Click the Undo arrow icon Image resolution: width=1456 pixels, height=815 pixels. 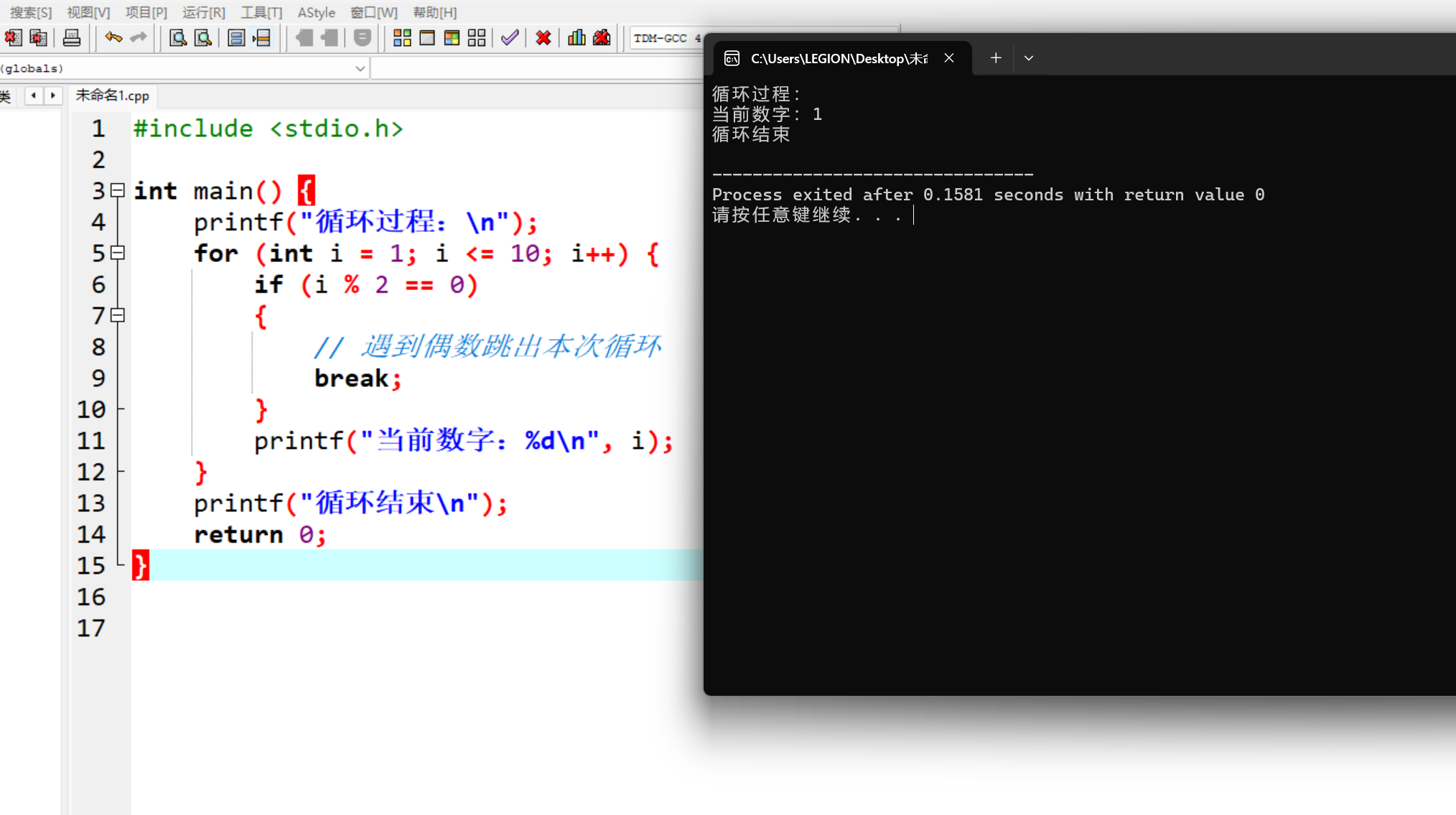point(113,38)
